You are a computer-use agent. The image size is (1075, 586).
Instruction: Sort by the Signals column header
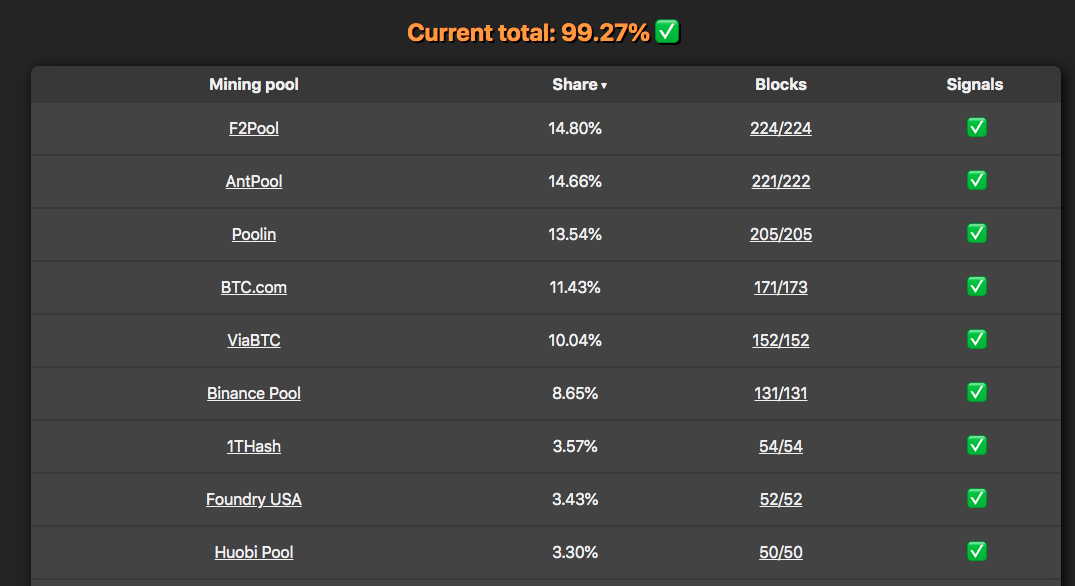[975, 84]
